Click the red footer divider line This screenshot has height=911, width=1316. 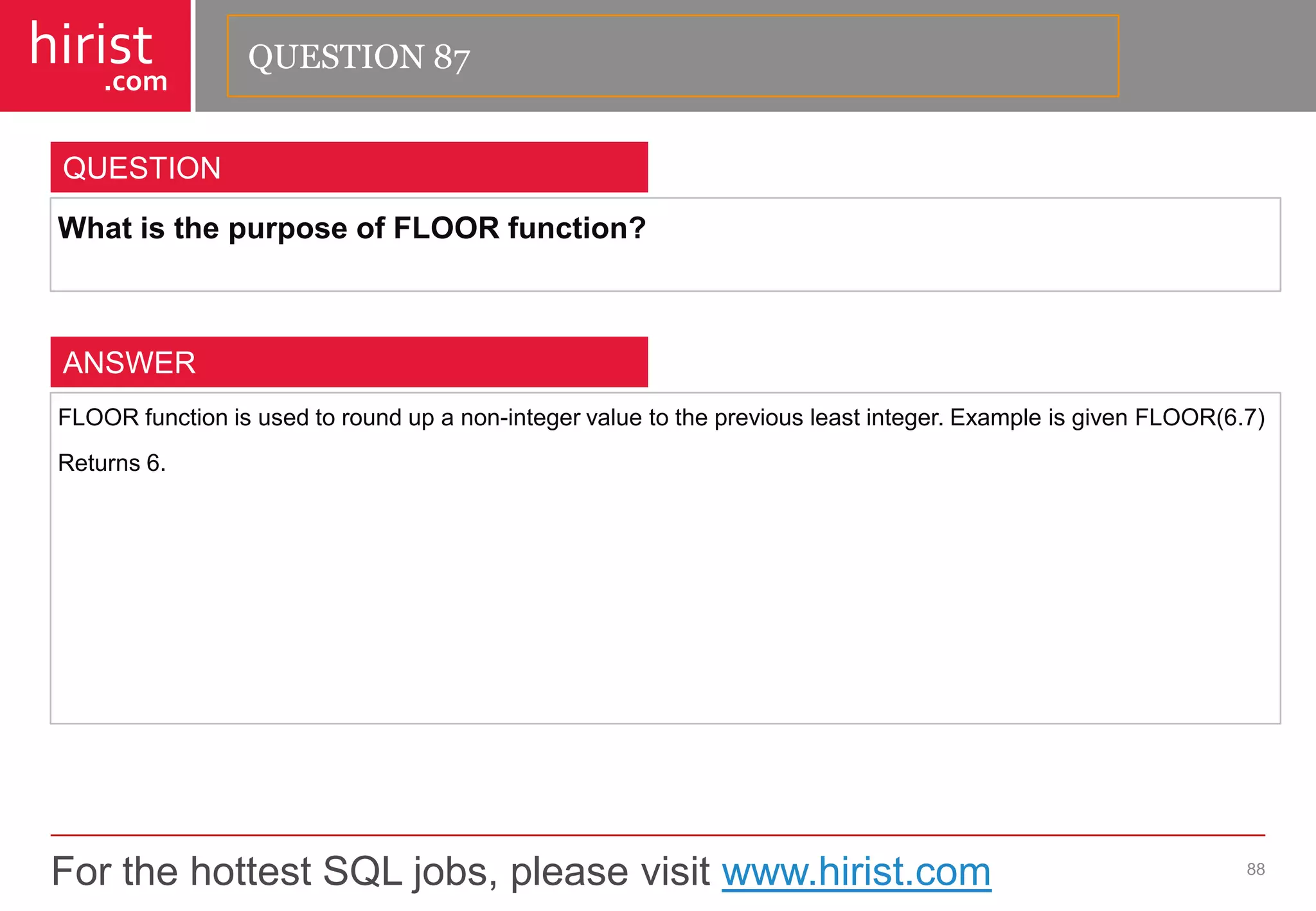click(658, 835)
